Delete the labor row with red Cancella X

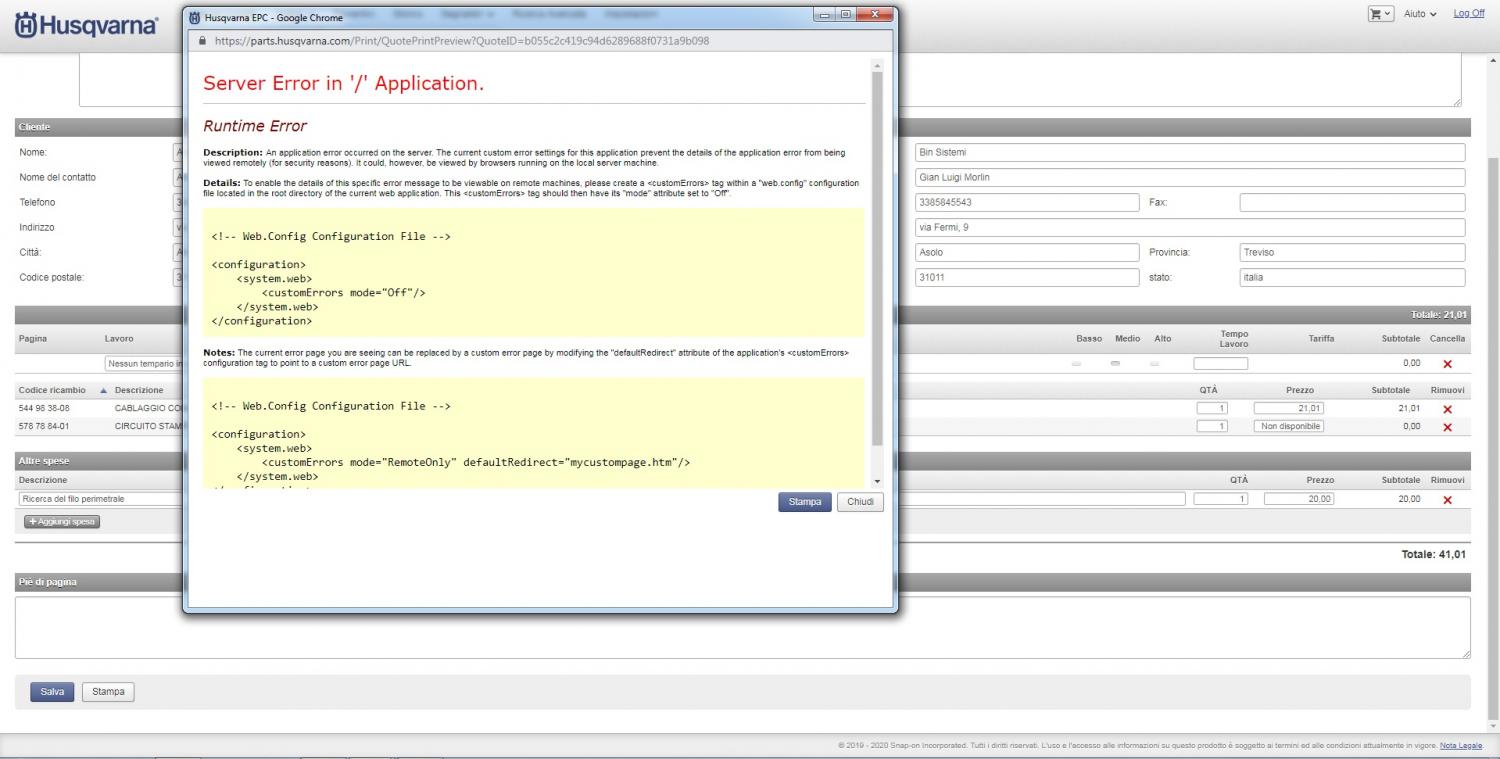tap(1447, 365)
